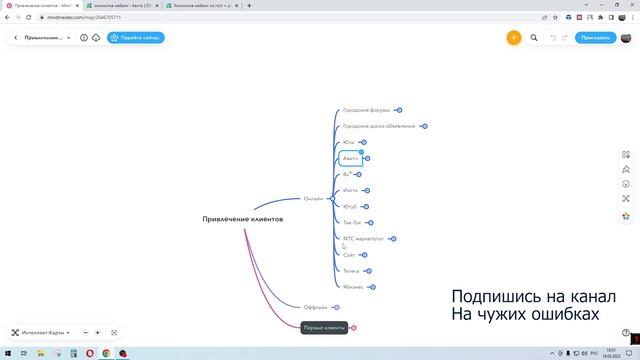
Task: Open a new browser tab
Action: [x=249, y=6]
